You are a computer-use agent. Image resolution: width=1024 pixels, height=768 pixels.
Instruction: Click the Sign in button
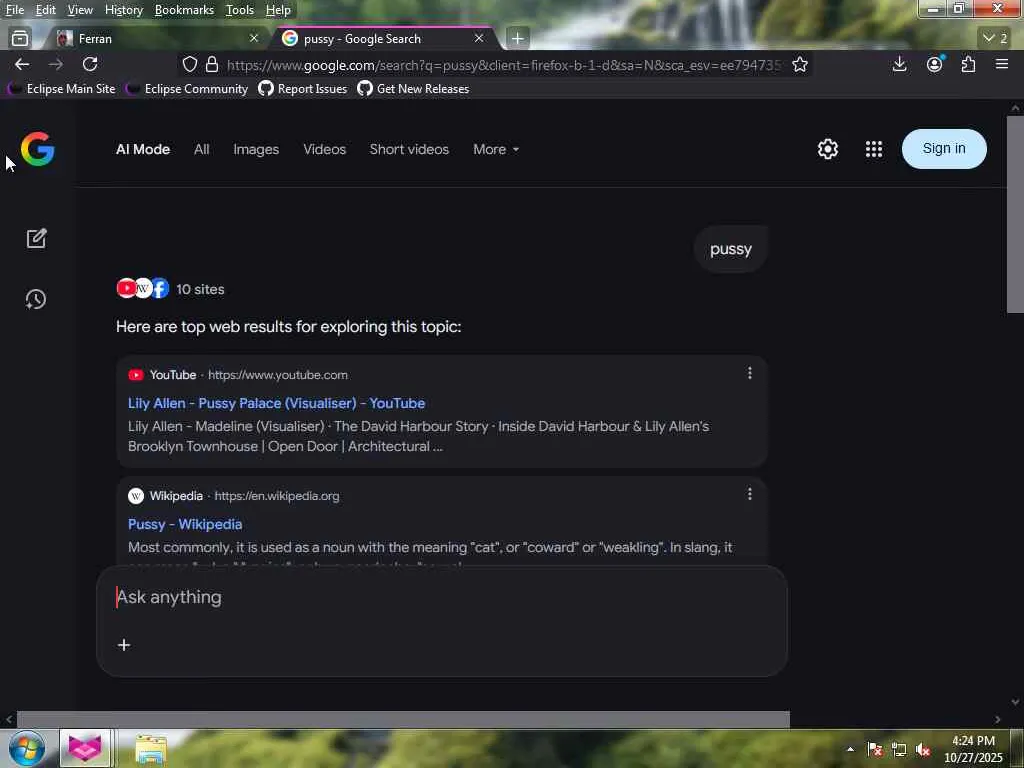point(944,149)
